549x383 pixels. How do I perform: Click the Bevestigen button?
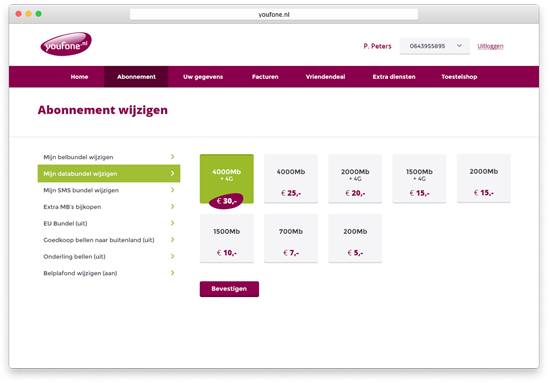tap(229, 289)
